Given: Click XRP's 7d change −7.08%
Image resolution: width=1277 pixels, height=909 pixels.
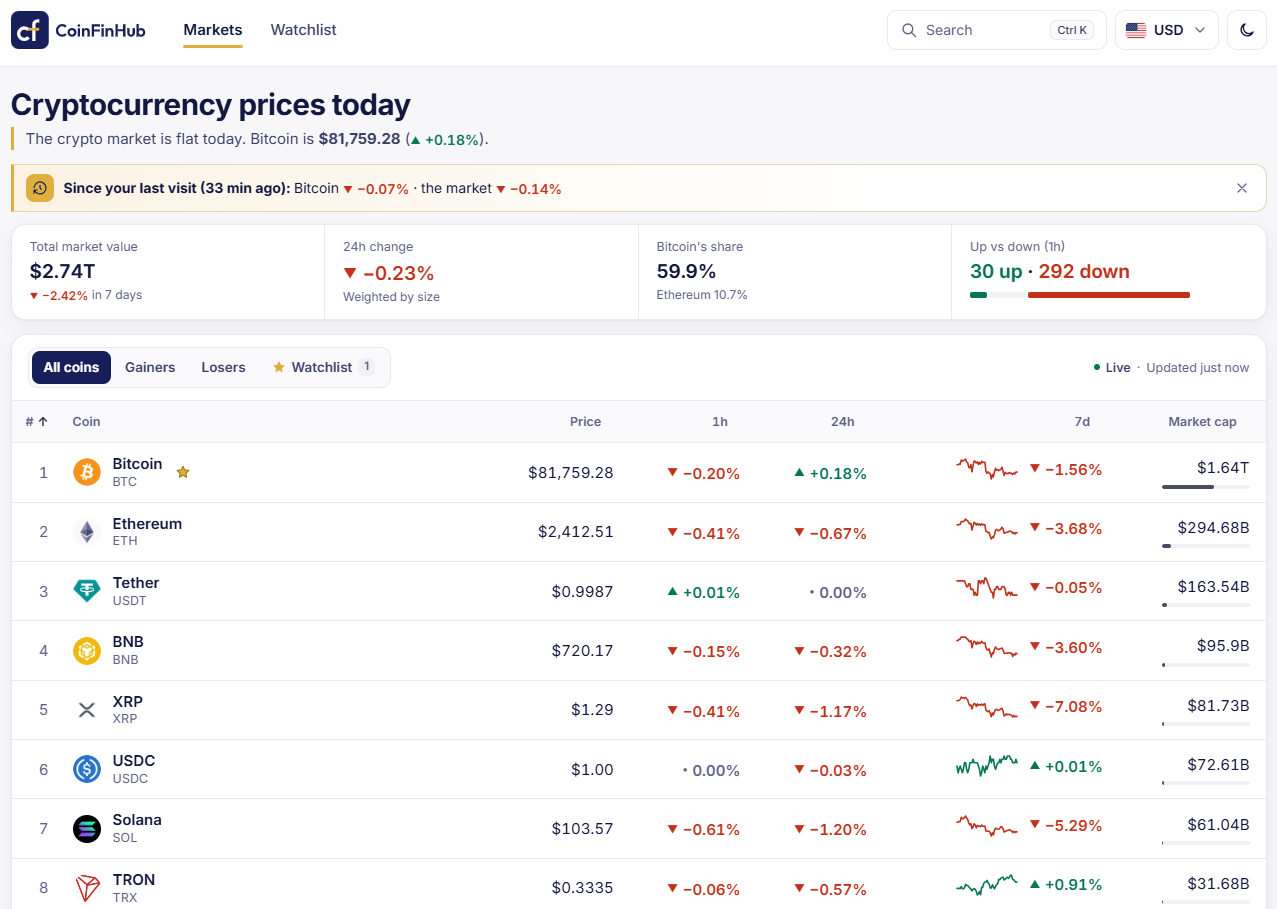Looking at the screenshot, I should pyautogui.click(x=1066, y=706).
